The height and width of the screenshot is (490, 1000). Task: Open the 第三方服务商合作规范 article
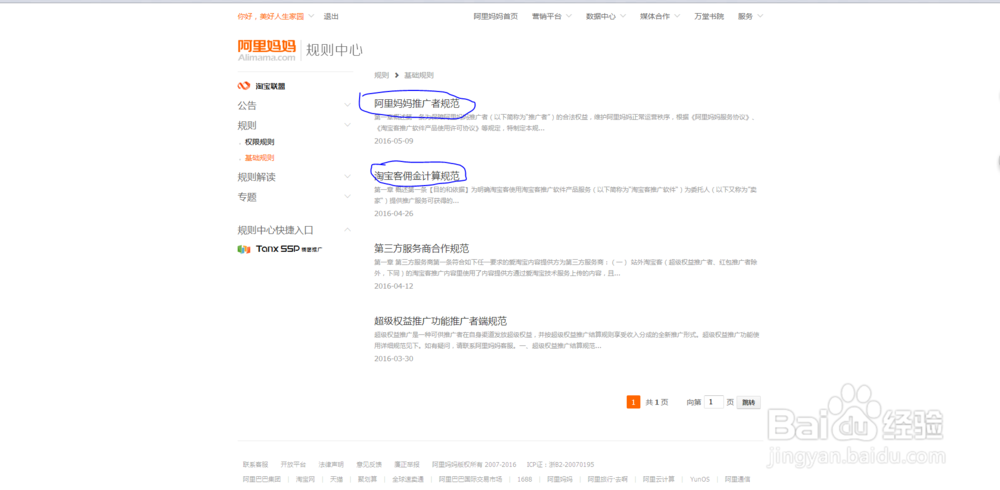[x=422, y=248]
